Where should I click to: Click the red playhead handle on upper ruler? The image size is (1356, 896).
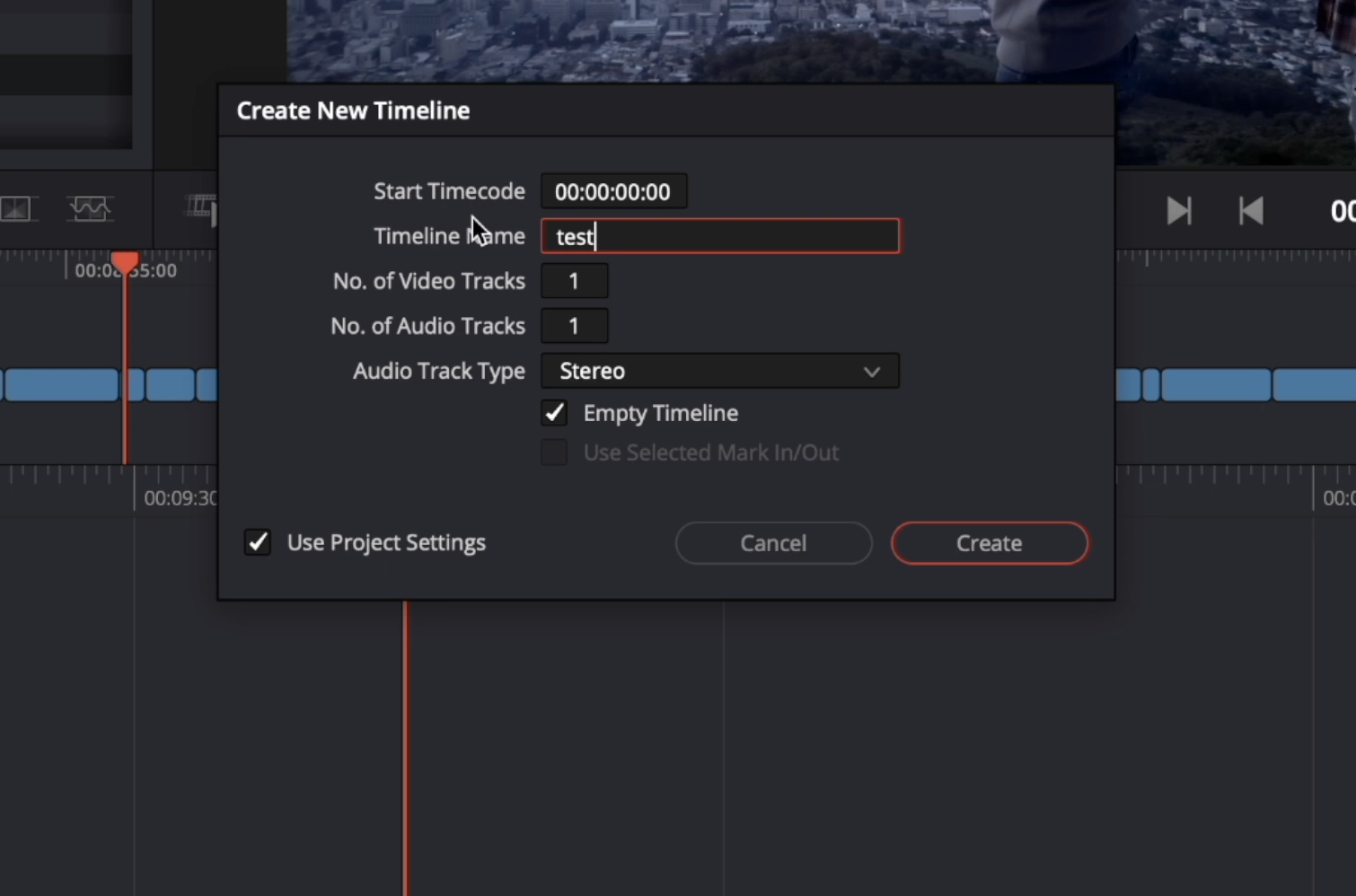point(125,263)
